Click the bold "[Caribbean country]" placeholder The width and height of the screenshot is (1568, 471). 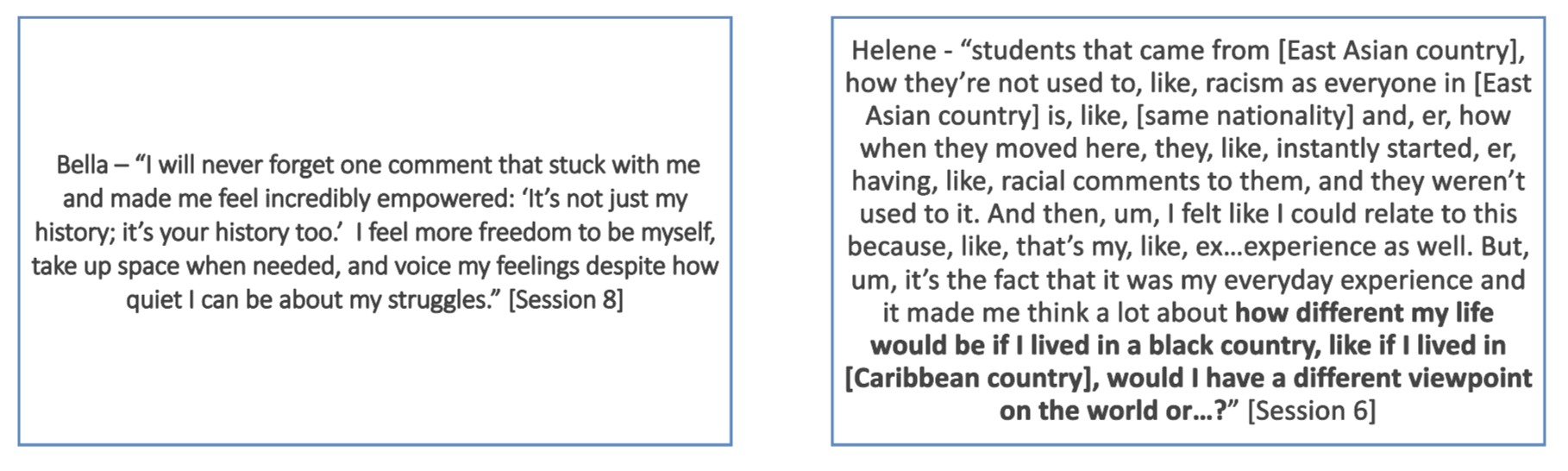tap(971, 378)
